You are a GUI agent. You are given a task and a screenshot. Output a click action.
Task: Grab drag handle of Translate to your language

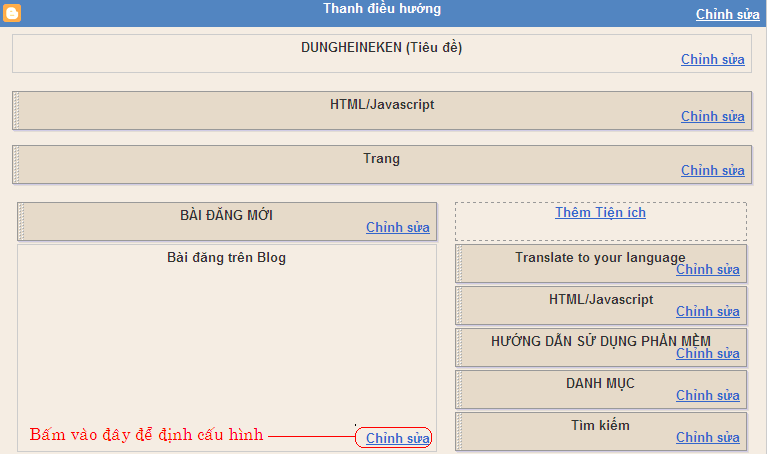[459, 264]
